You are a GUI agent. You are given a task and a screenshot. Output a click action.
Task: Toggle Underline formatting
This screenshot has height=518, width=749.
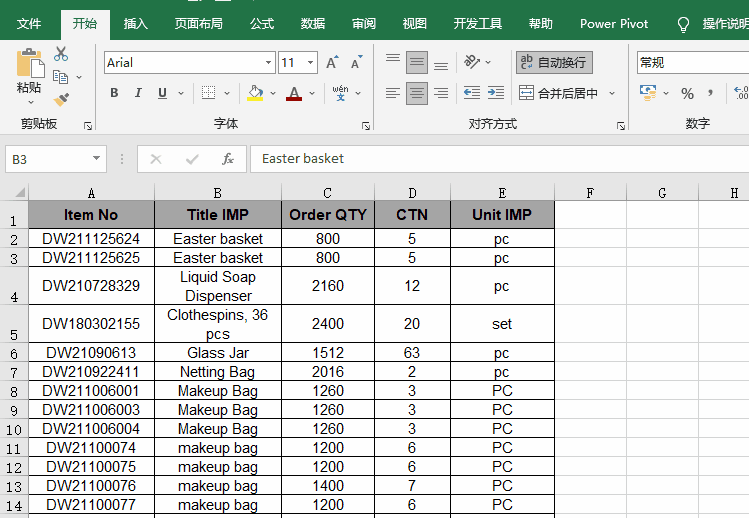pyautogui.click(x=162, y=93)
